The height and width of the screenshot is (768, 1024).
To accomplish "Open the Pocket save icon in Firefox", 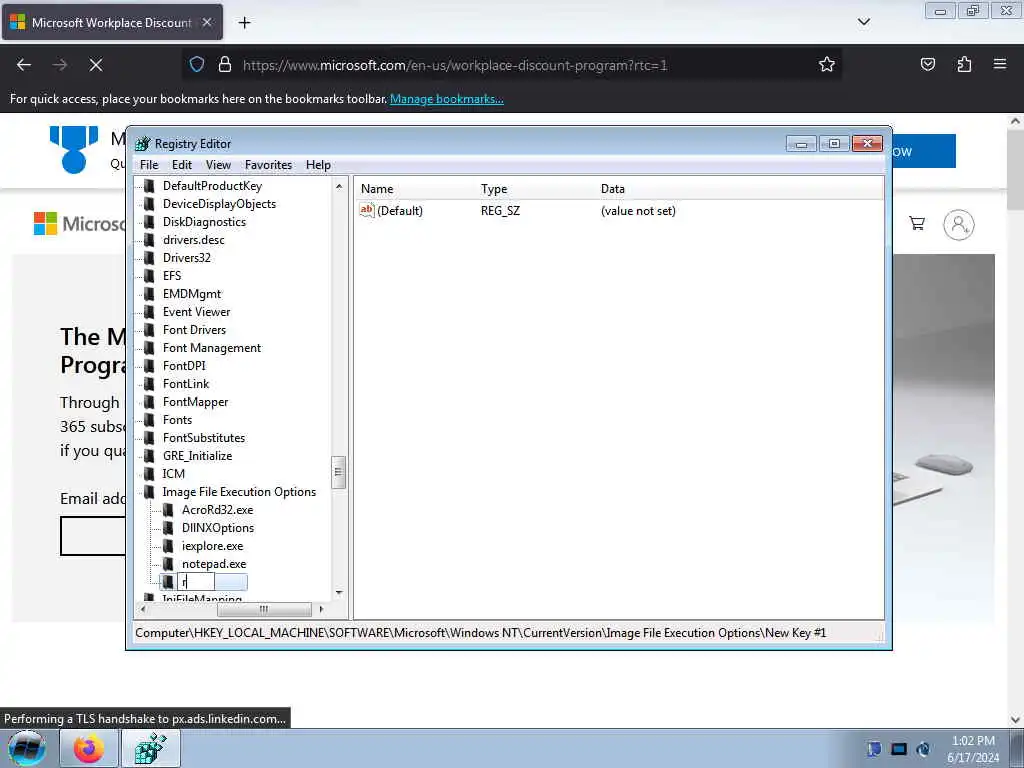I will tap(927, 64).
